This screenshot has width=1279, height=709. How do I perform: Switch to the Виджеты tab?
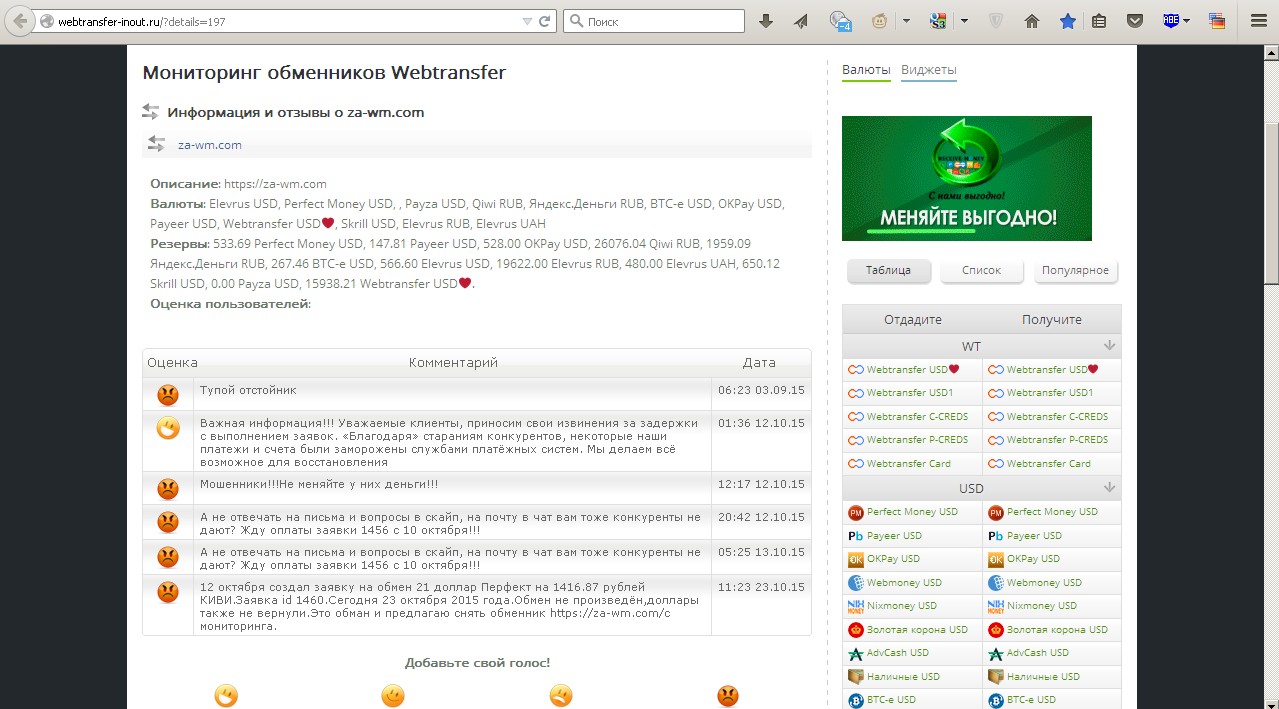coord(929,70)
